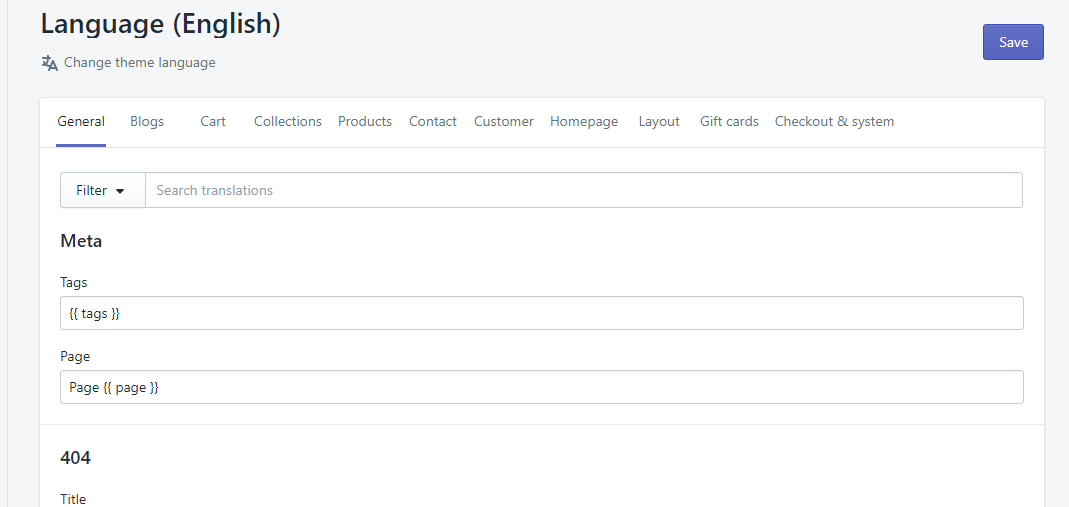Click the translate icon beside Change theme language
This screenshot has width=1069, height=507.
point(49,63)
